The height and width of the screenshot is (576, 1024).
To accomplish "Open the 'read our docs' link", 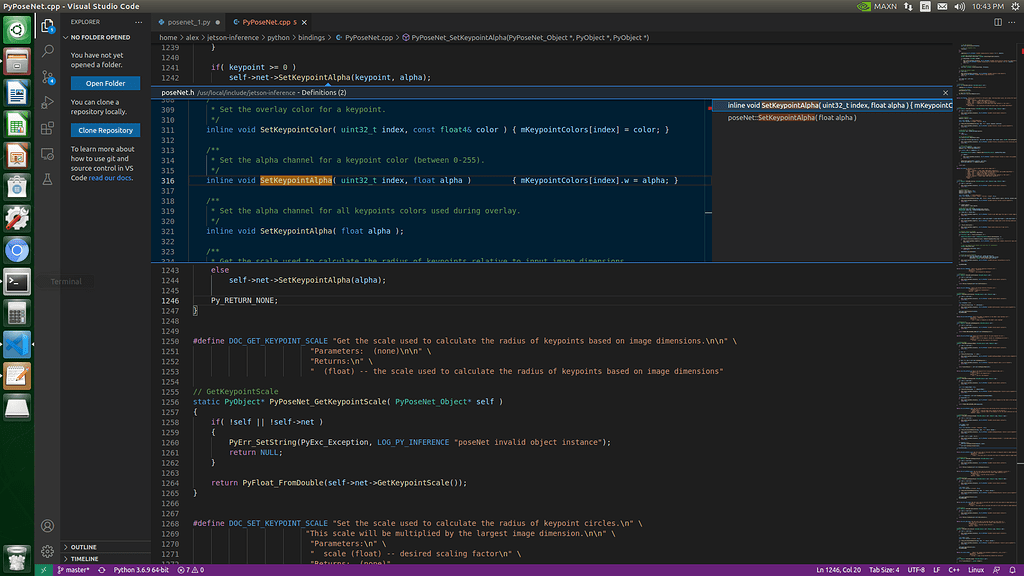I will tap(109, 178).
